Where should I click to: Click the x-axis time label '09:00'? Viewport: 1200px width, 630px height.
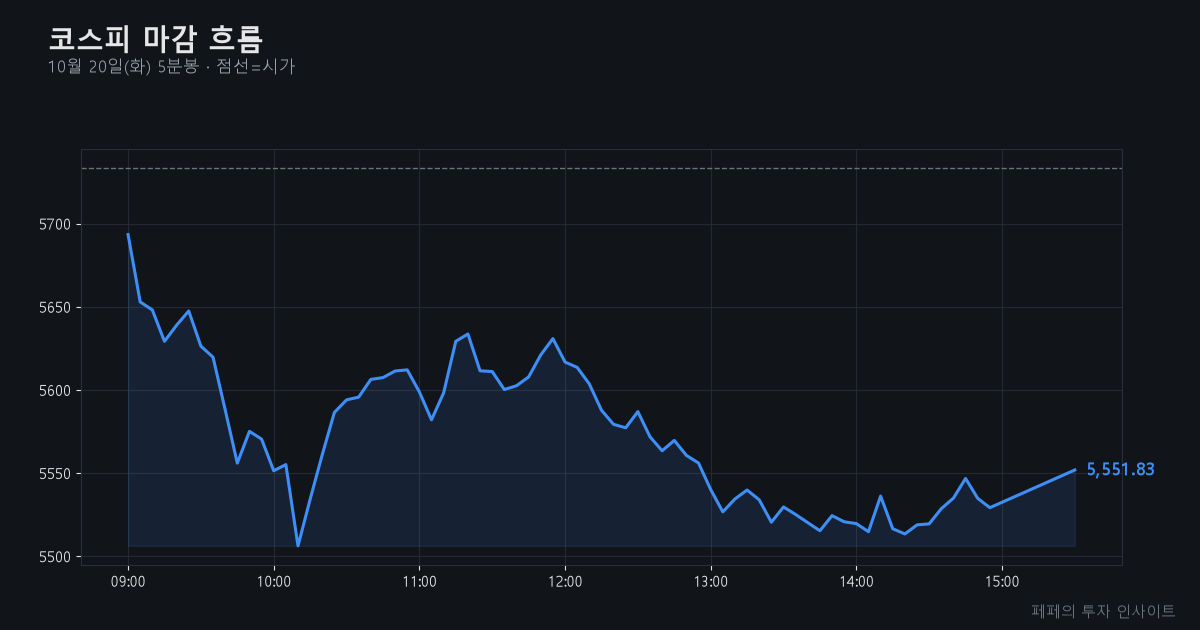(128, 581)
